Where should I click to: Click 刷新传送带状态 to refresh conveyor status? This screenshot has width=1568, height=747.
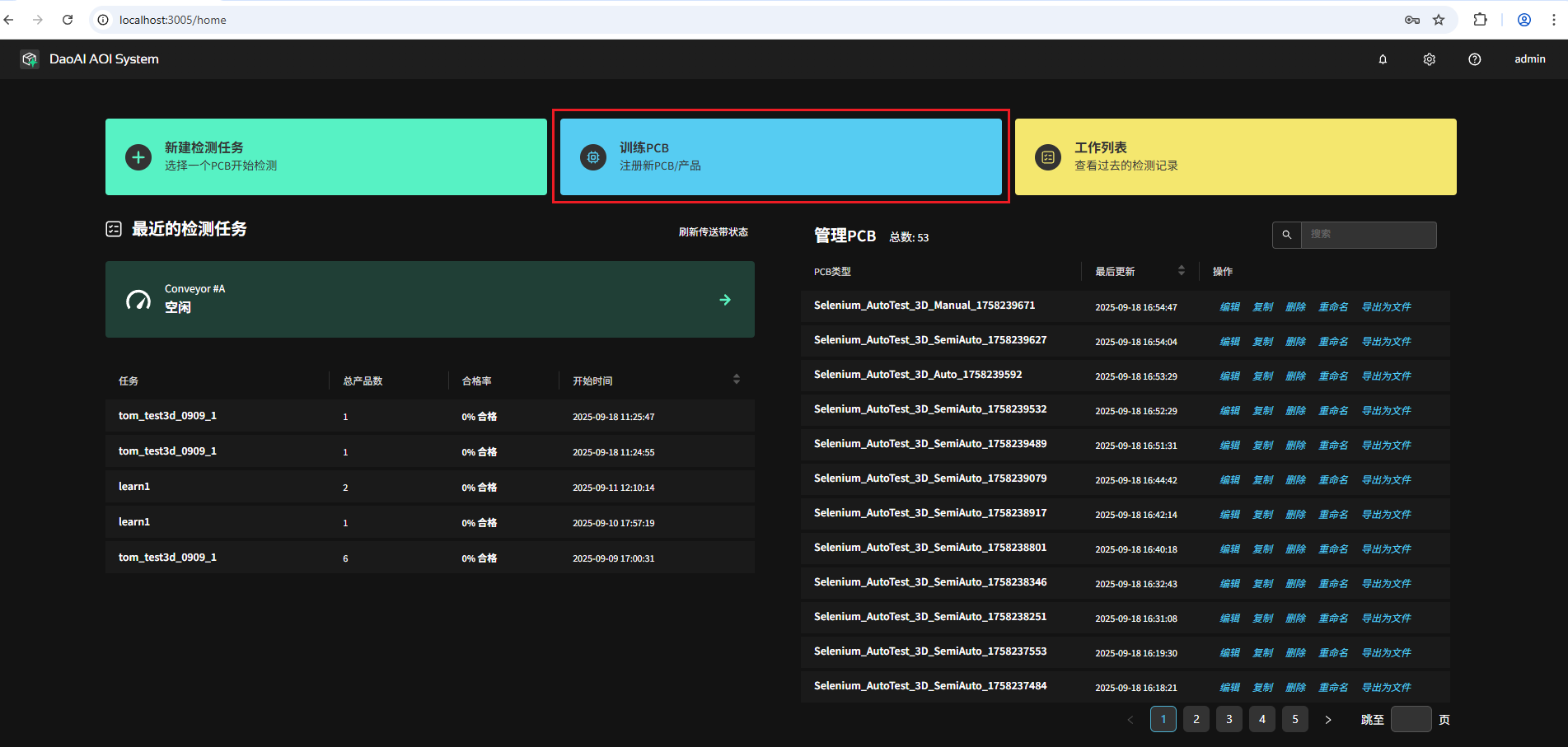[713, 232]
